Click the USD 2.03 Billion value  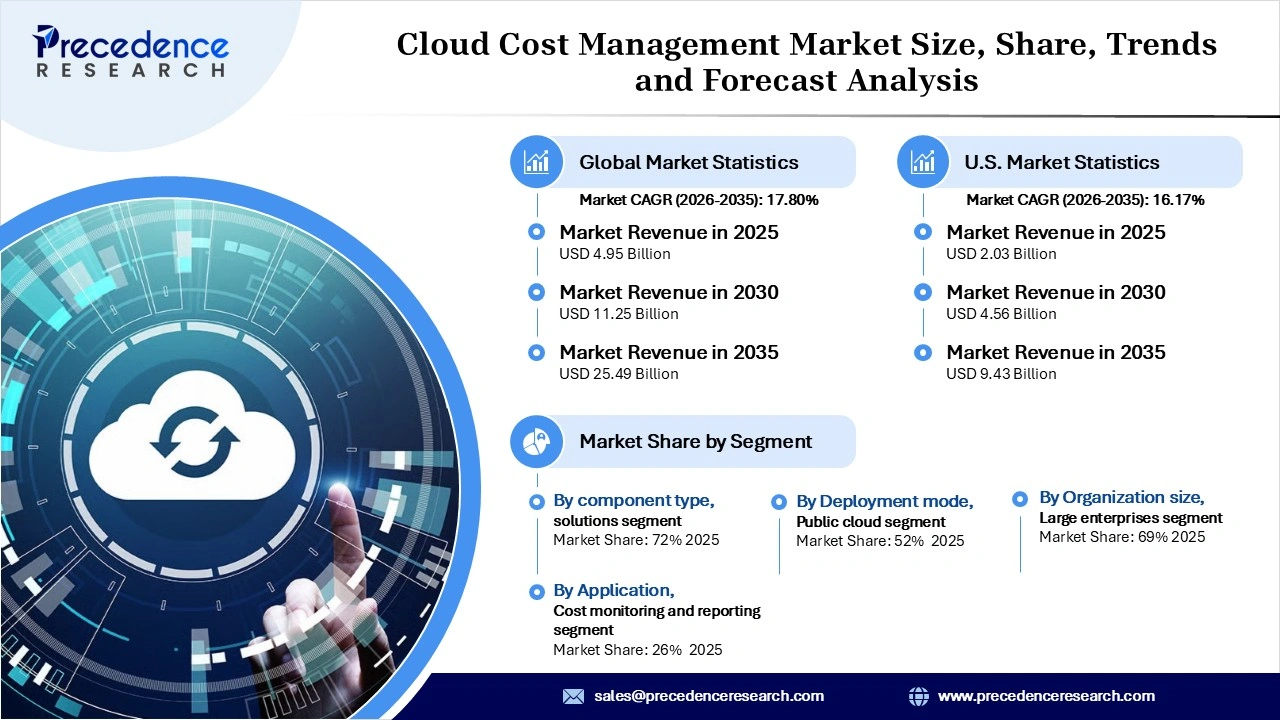(x=1001, y=254)
